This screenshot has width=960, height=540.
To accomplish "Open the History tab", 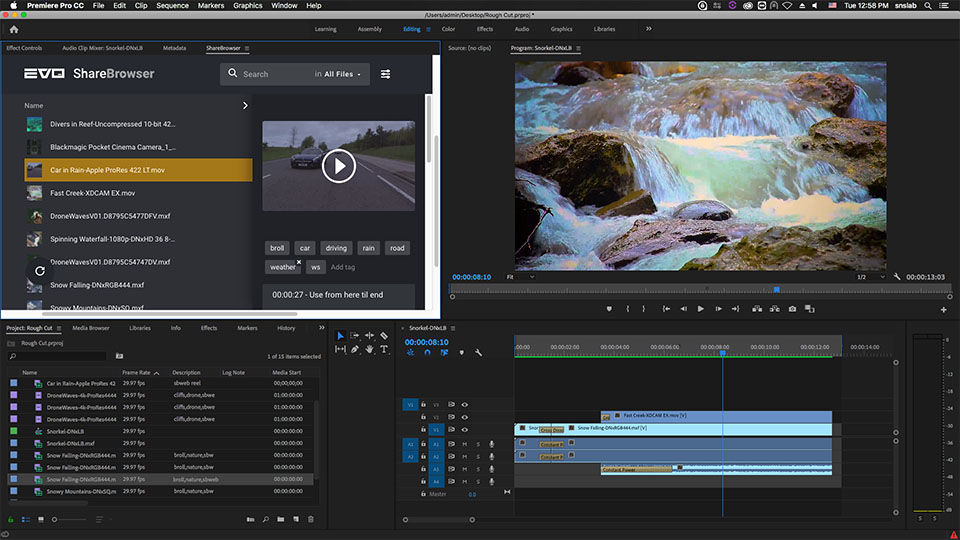I will 286,328.
